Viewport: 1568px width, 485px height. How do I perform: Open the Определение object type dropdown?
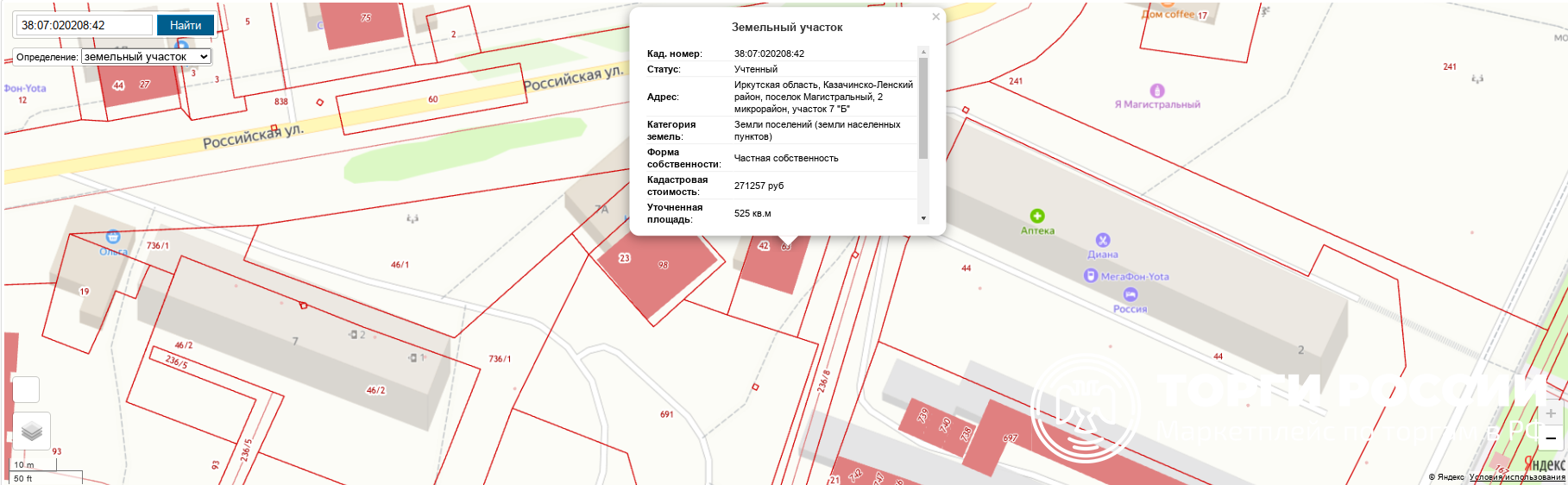(x=146, y=57)
